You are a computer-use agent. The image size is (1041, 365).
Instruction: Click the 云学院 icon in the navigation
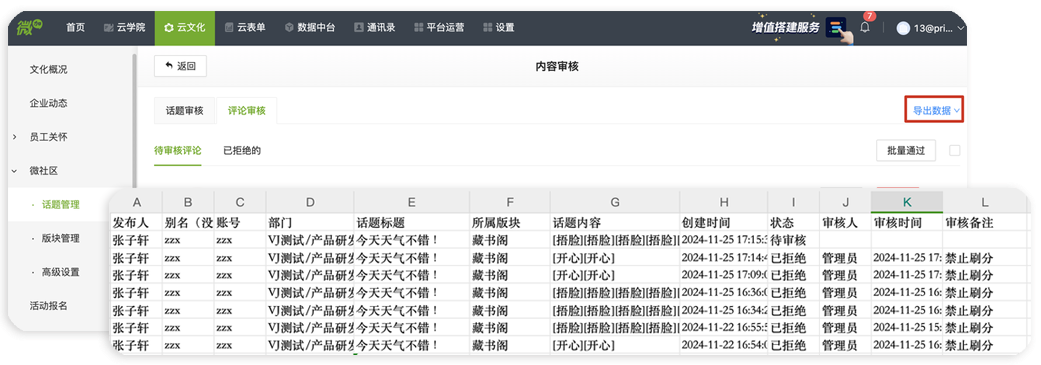point(110,28)
